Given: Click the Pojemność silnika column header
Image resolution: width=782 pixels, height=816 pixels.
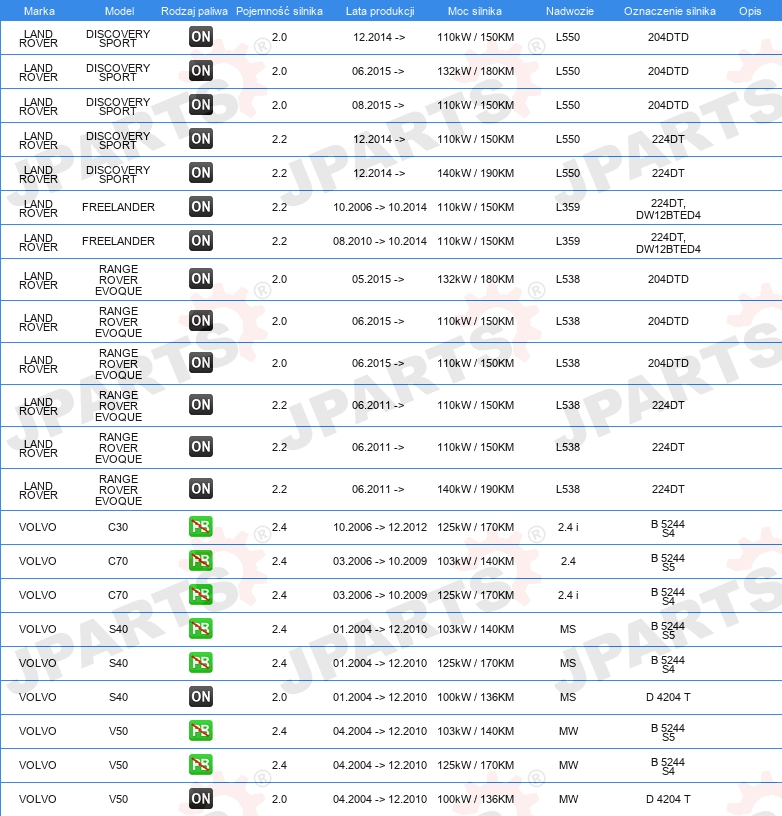Looking at the screenshot, I should pyautogui.click(x=279, y=11).
